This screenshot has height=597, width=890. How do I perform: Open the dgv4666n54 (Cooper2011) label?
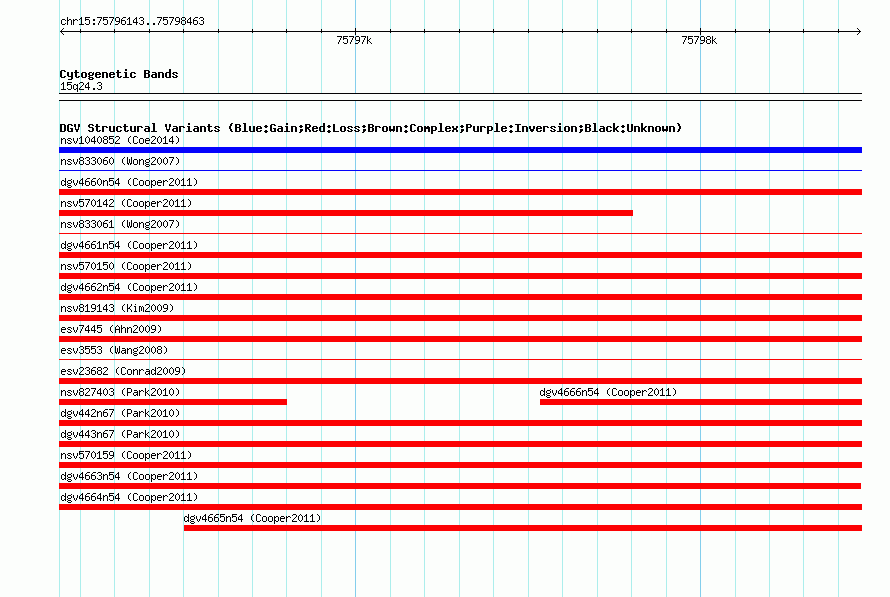[x=608, y=392]
